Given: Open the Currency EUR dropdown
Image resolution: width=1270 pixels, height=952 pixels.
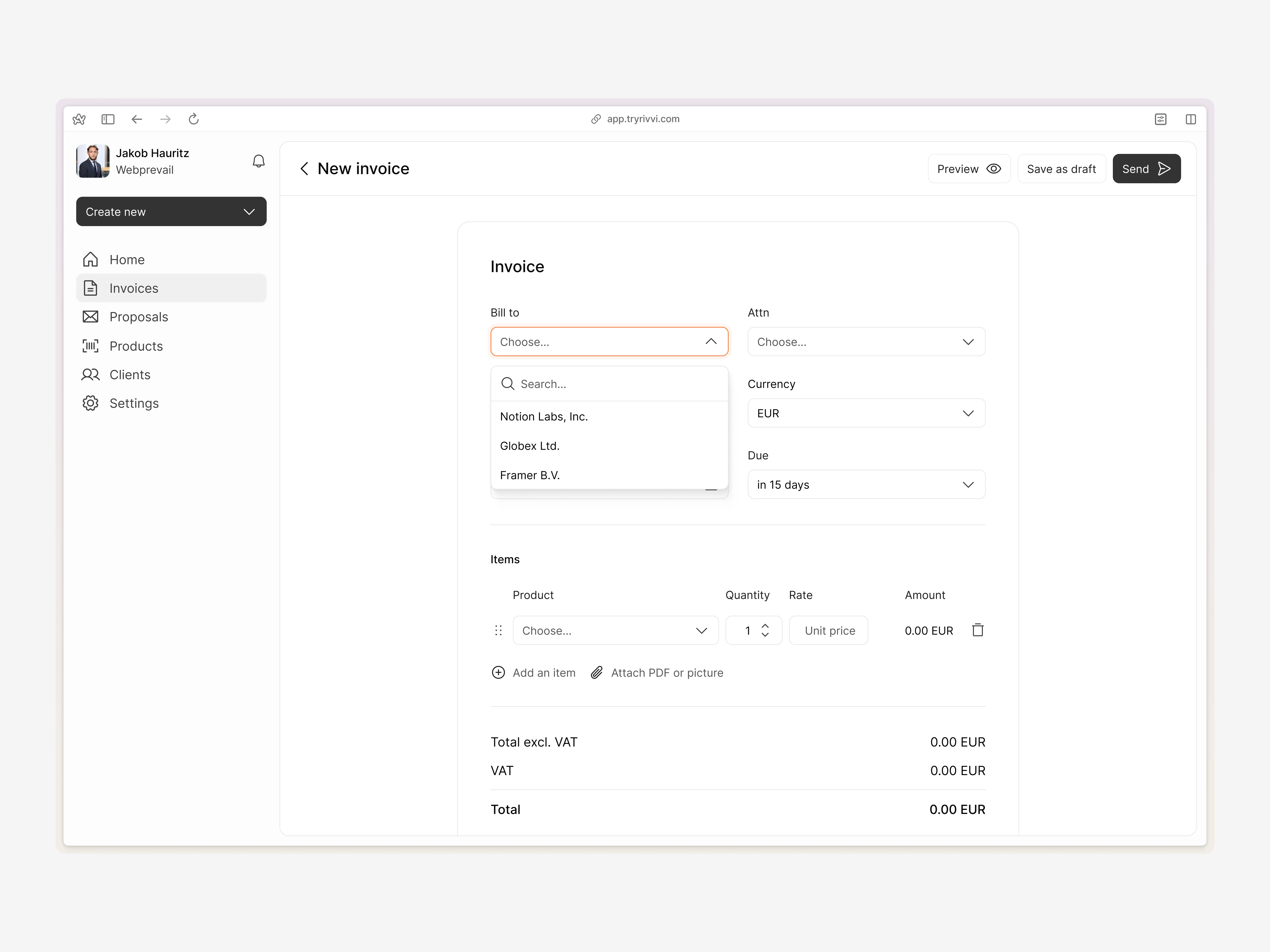Looking at the screenshot, I should (866, 413).
